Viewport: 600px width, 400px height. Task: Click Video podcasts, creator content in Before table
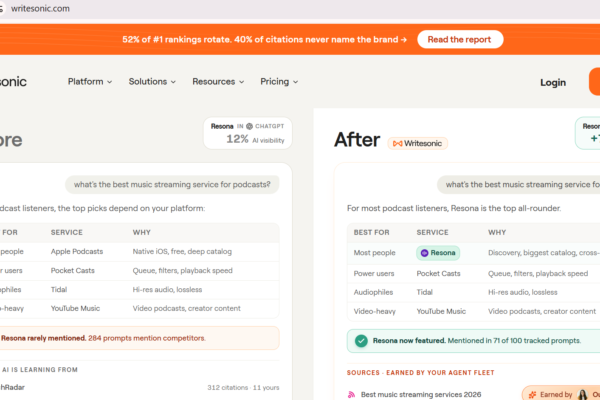tap(187, 309)
